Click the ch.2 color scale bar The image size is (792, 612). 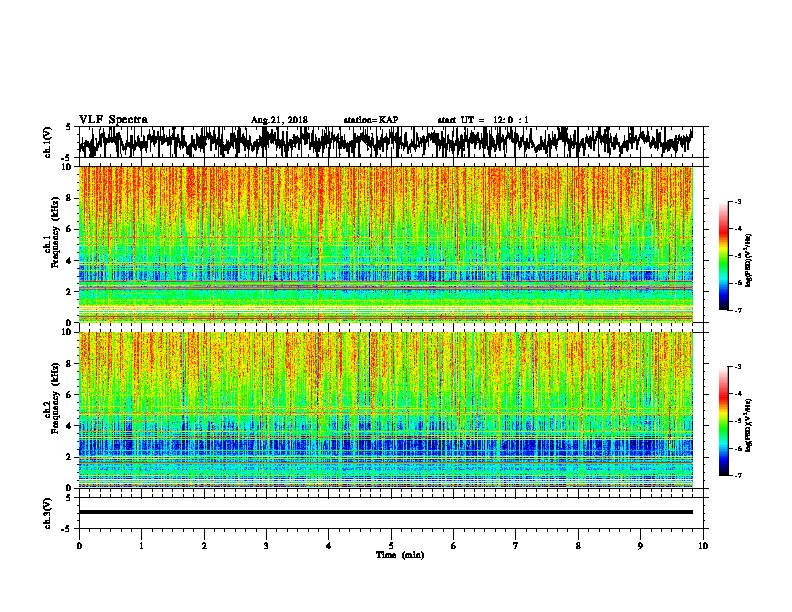pyautogui.click(x=724, y=421)
